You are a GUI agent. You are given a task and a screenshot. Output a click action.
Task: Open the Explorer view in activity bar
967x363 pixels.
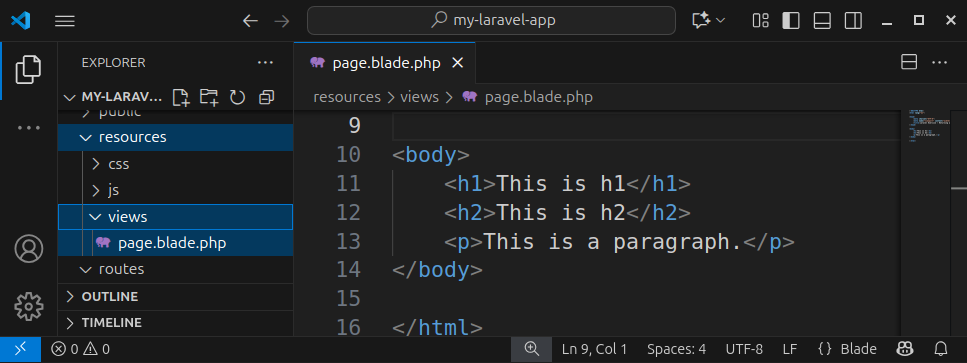point(28,69)
